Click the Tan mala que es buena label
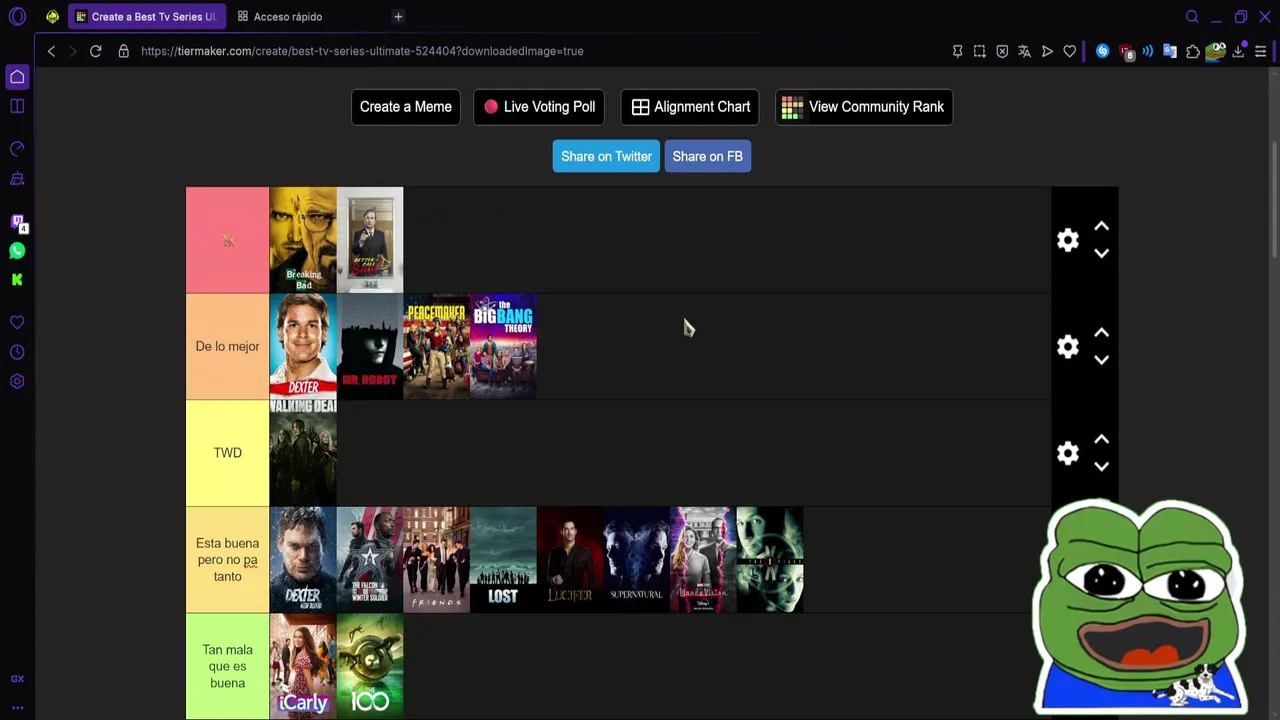 click(227, 666)
